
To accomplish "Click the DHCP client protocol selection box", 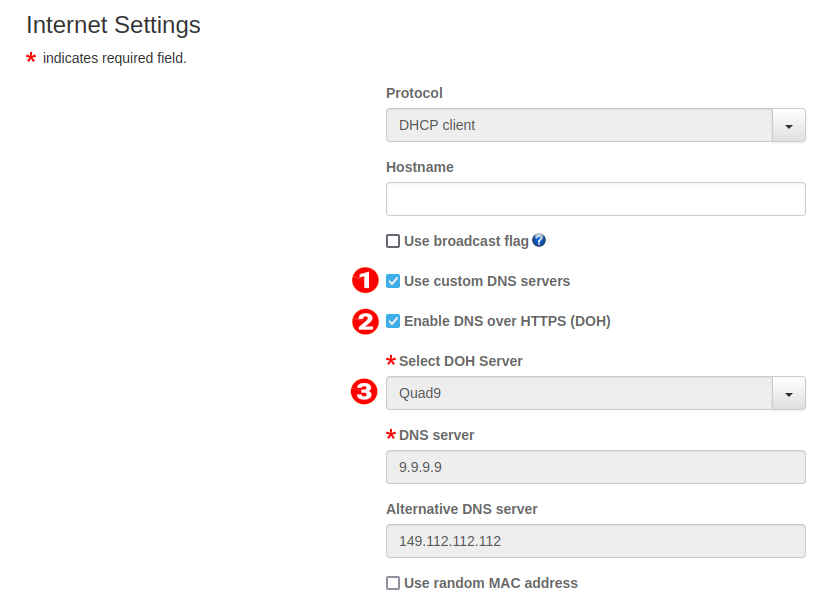I will click(579, 126).
